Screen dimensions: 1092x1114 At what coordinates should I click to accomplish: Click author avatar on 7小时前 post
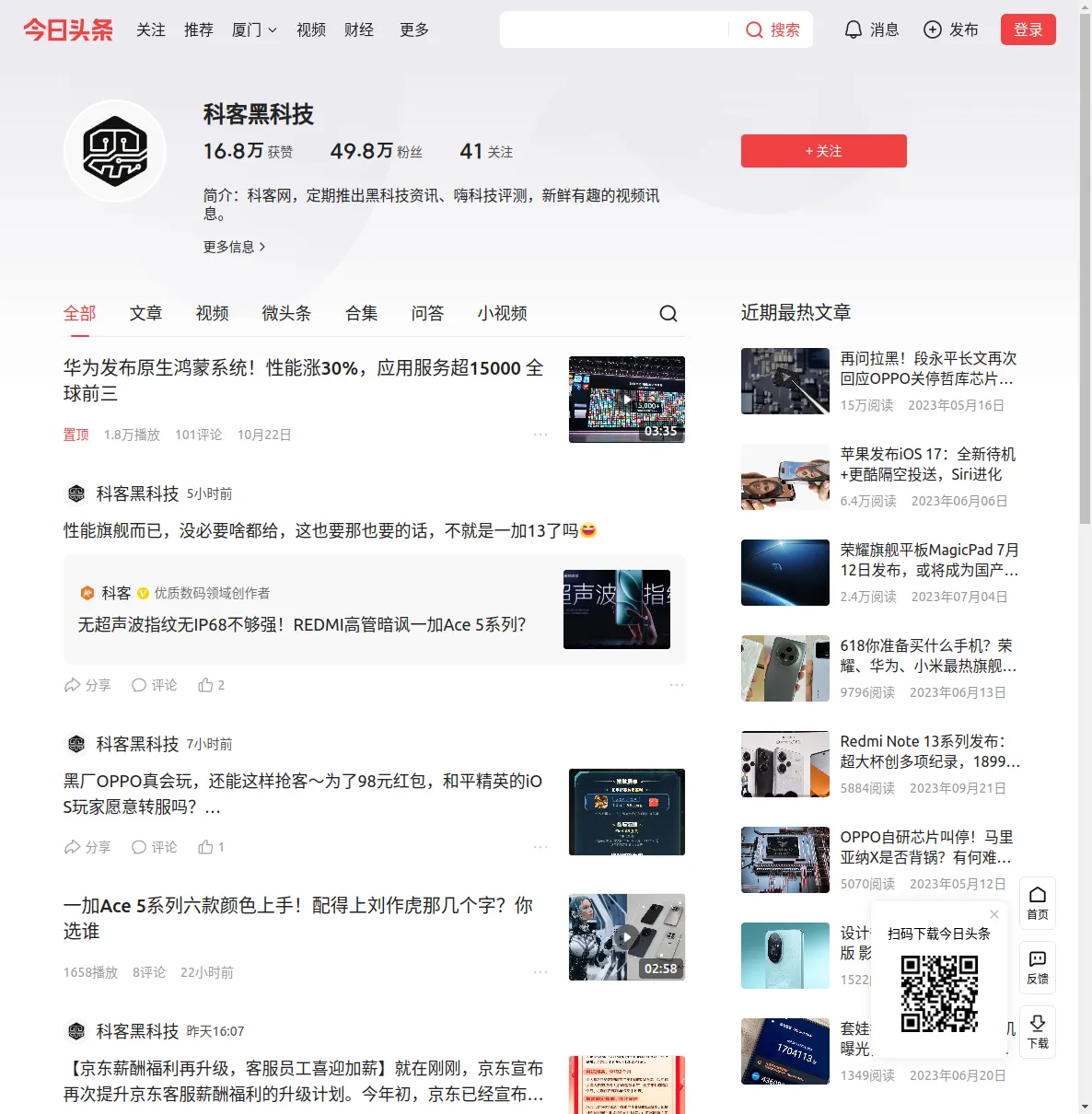[76, 745]
